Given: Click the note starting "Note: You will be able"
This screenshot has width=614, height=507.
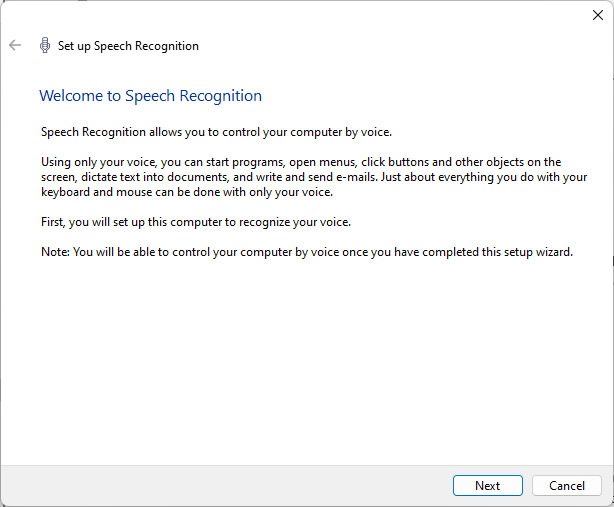Looking at the screenshot, I should (307, 252).
